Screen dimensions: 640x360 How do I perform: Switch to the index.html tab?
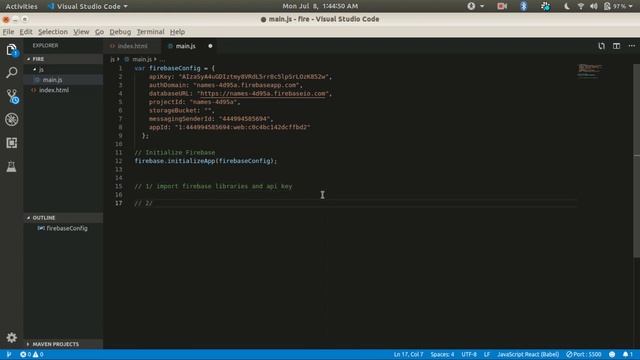point(133,46)
